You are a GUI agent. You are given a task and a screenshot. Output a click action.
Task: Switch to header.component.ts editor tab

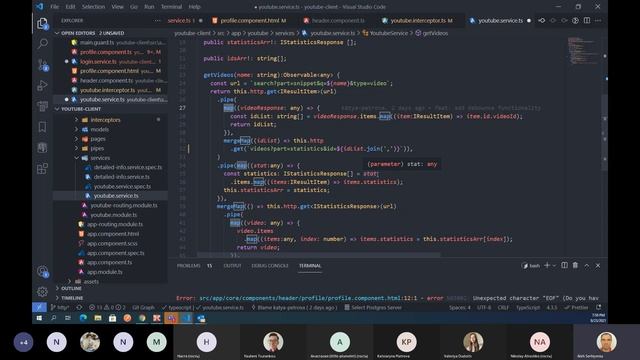[x=337, y=20]
